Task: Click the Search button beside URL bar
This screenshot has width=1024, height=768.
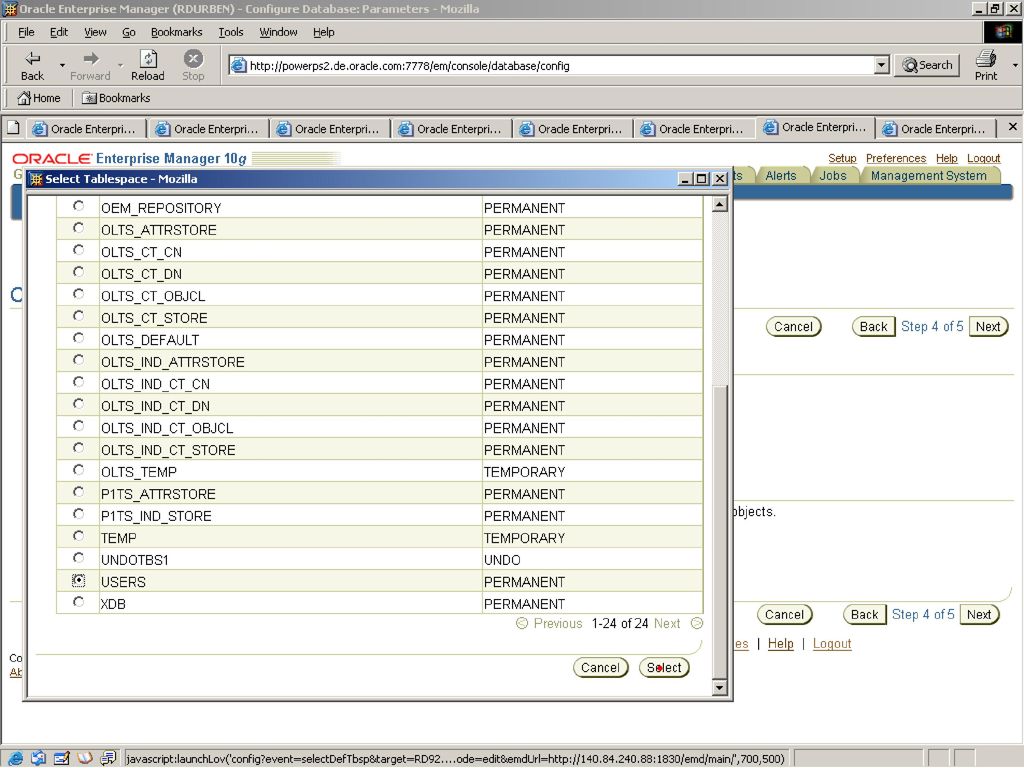Action: tap(927, 65)
